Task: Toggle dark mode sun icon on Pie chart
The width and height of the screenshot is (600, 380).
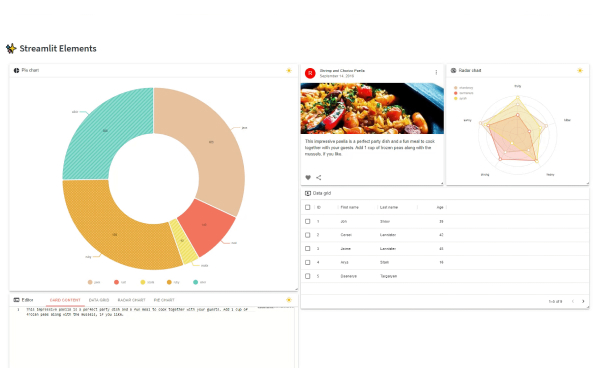Action: coord(289,70)
